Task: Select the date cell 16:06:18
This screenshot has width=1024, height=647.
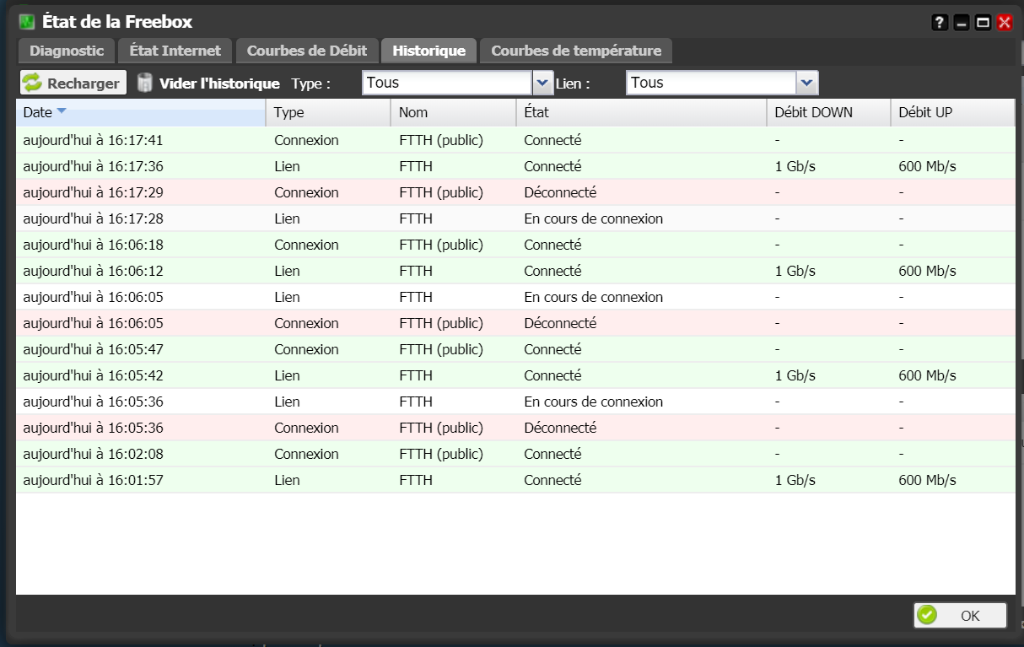Action: (x=93, y=245)
